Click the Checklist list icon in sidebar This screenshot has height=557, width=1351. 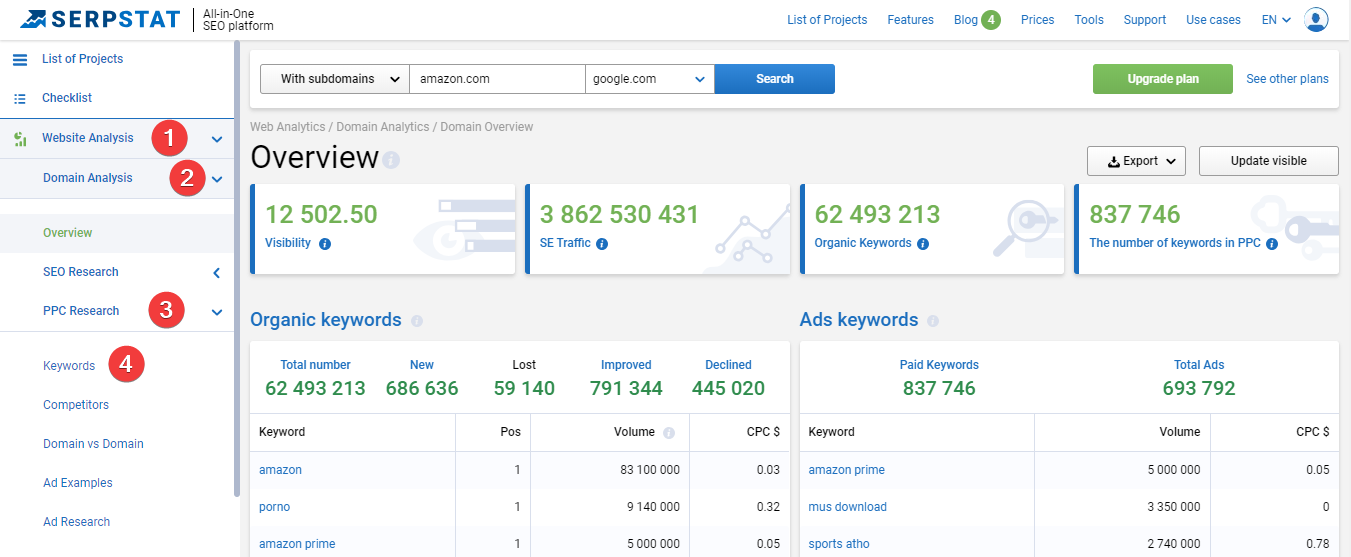point(20,98)
